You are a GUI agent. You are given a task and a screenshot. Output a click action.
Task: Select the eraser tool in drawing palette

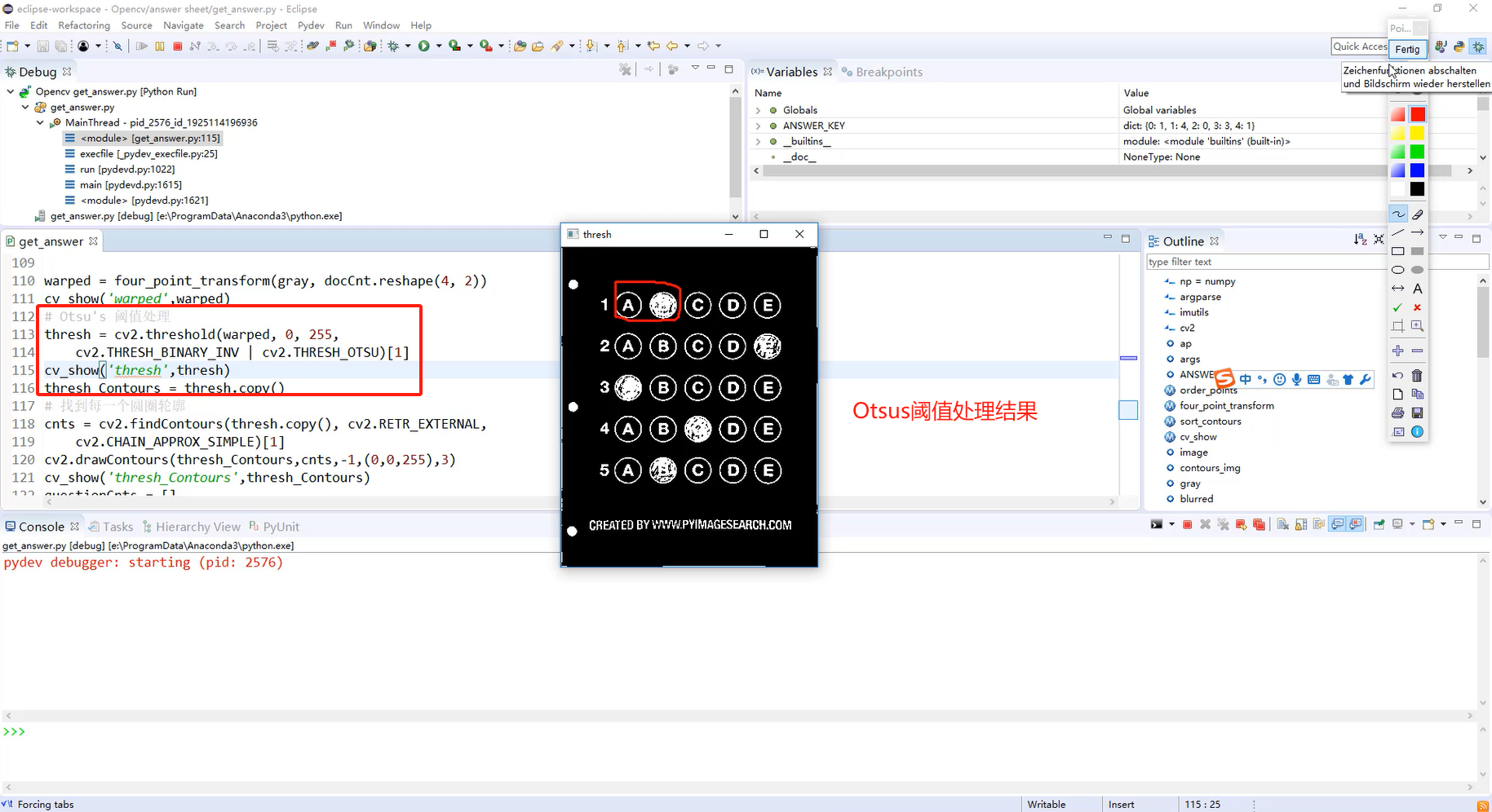[1418, 214]
